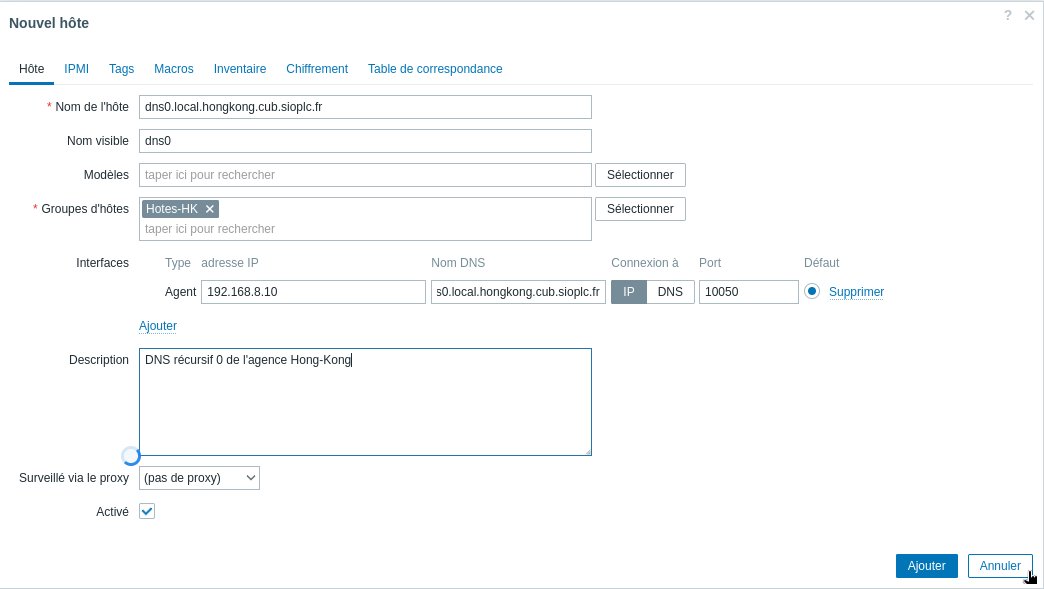The height and width of the screenshot is (589, 1044).
Task: Click the Supprimer interface link
Action: [x=856, y=292]
